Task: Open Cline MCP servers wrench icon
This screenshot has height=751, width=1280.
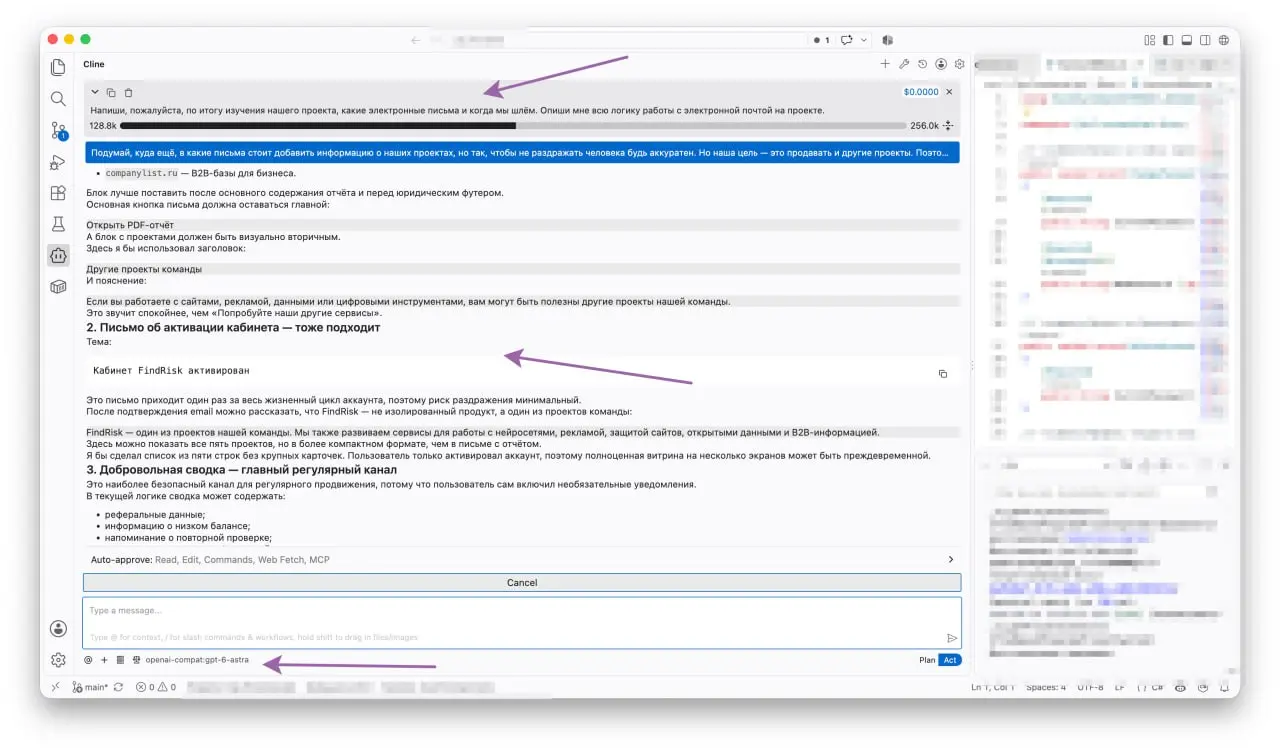Action: (904, 64)
